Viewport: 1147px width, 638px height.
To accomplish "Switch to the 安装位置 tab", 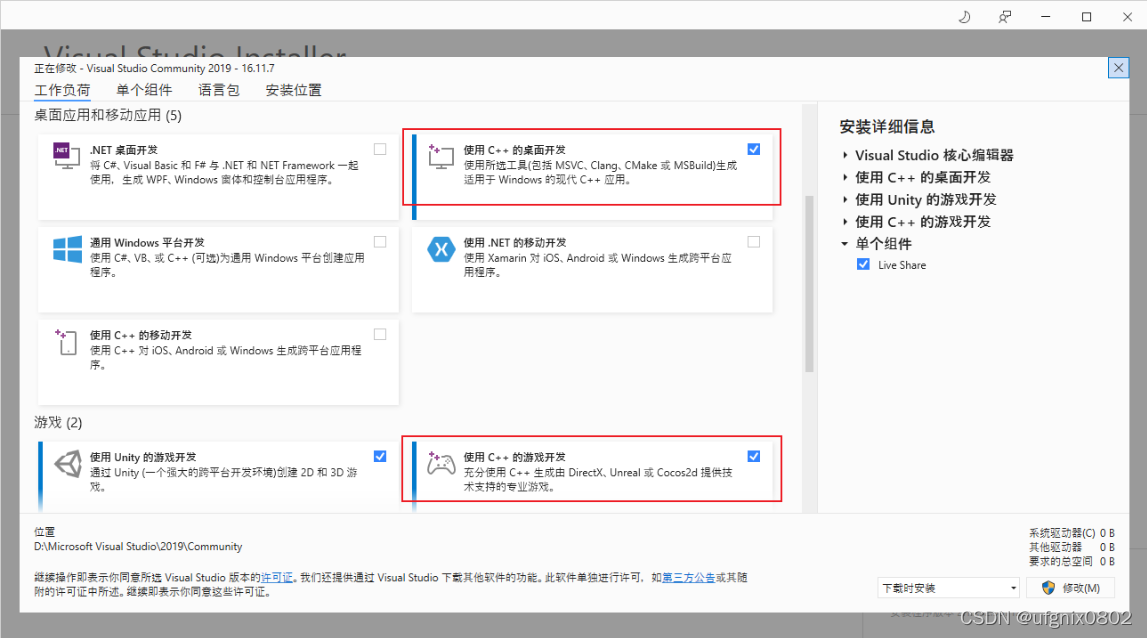I will (x=293, y=90).
